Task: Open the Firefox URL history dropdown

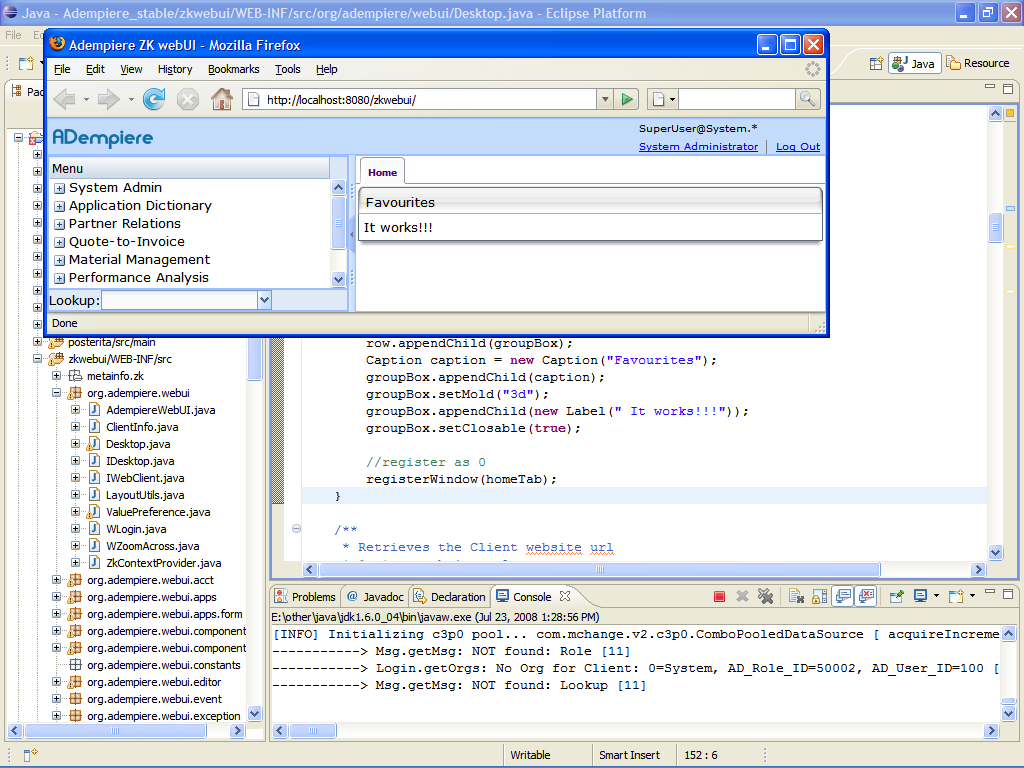Action: [x=605, y=99]
